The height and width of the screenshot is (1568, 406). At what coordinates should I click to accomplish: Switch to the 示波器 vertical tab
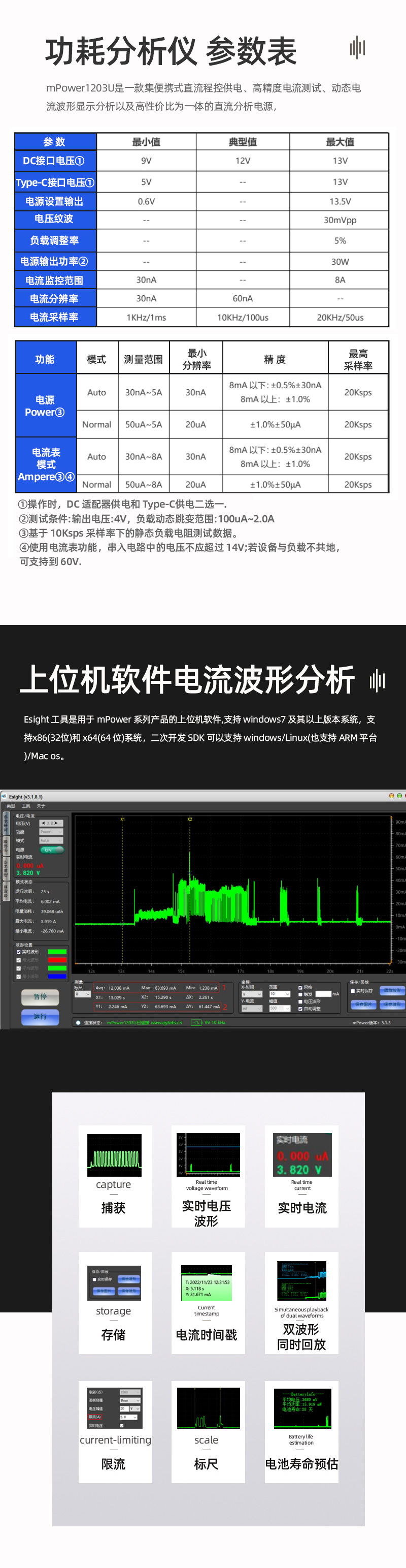click(x=6, y=845)
